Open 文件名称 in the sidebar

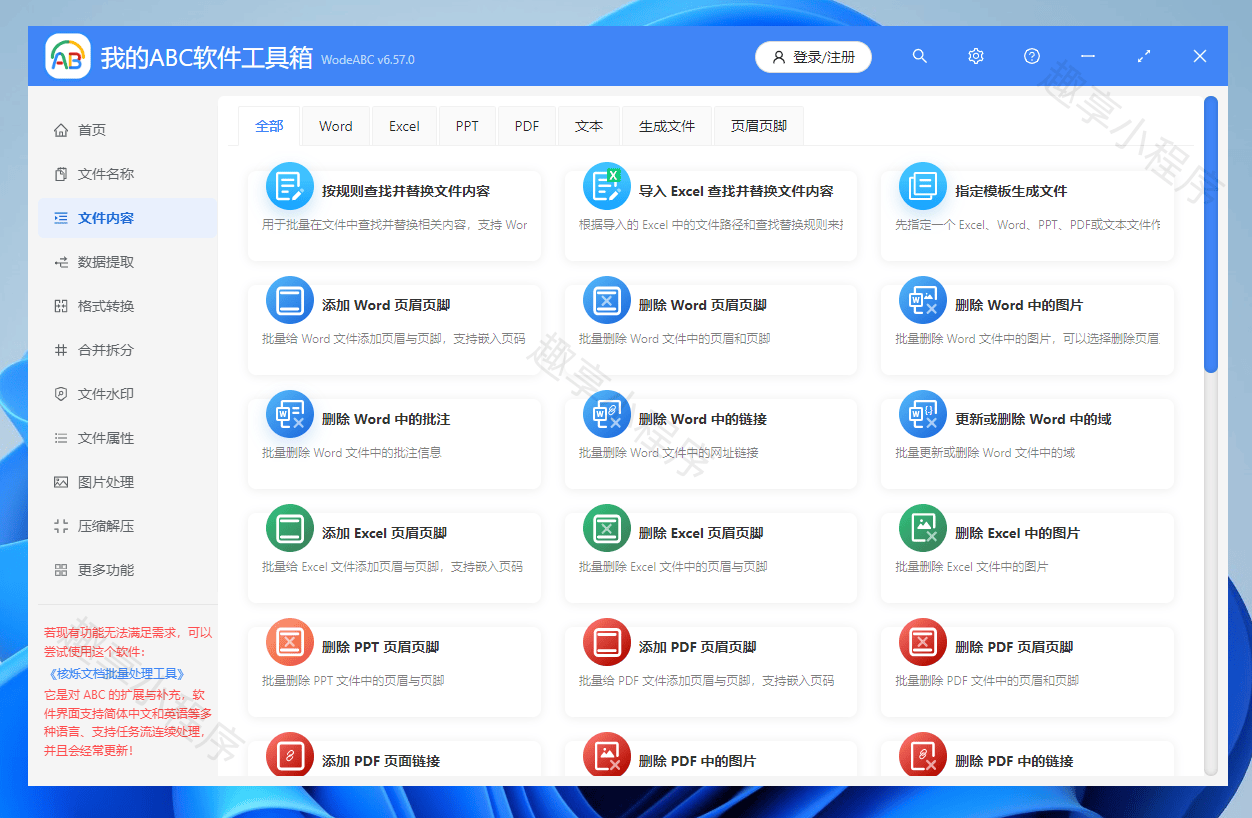click(x=127, y=174)
